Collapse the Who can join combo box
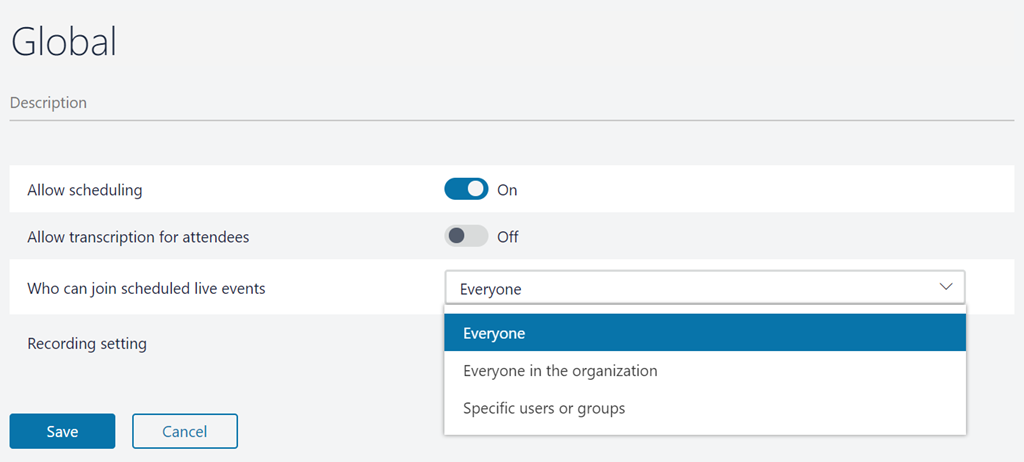1024x462 pixels. (x=704, y=288)
